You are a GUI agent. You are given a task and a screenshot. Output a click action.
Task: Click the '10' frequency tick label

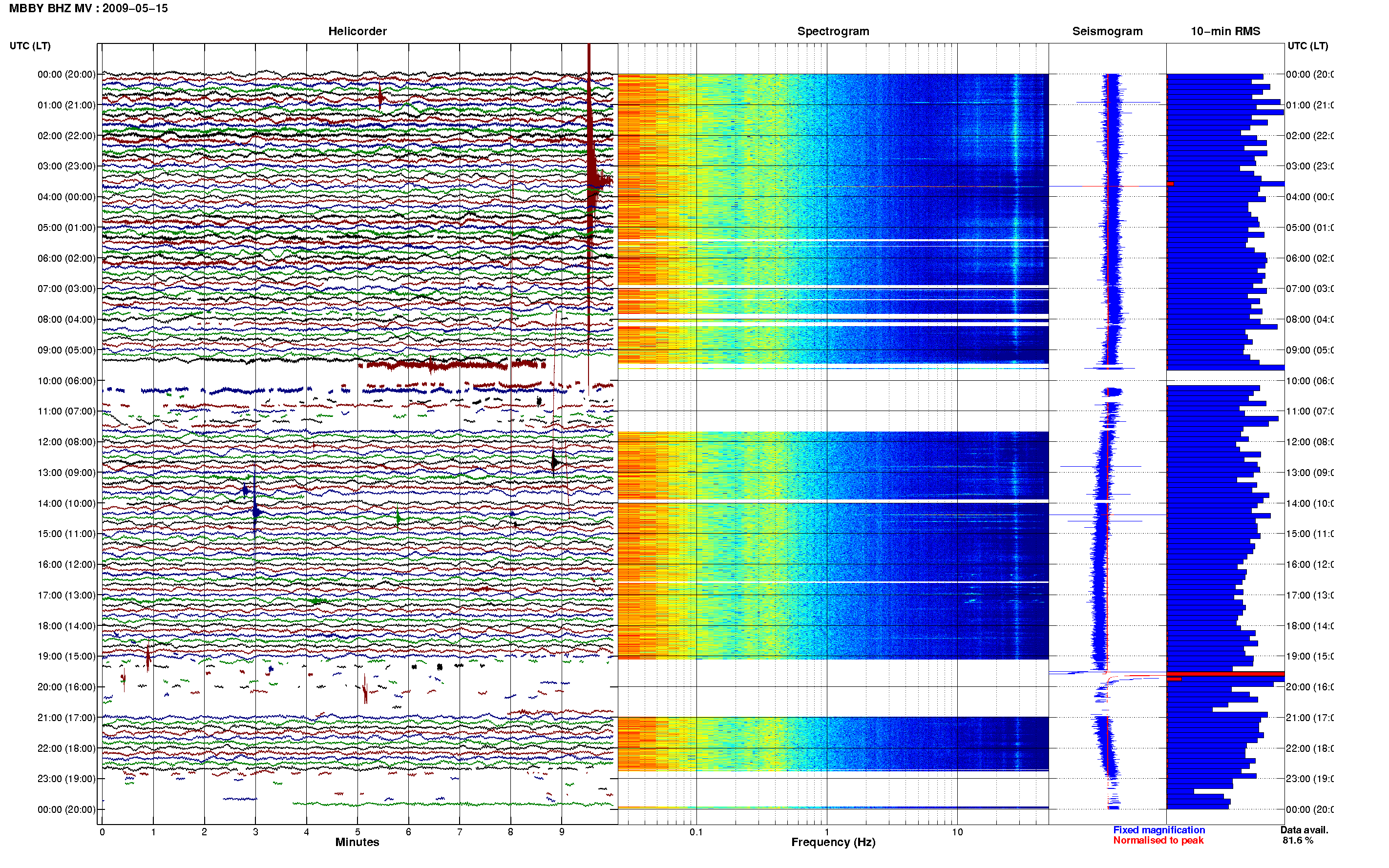click(957, 832)
